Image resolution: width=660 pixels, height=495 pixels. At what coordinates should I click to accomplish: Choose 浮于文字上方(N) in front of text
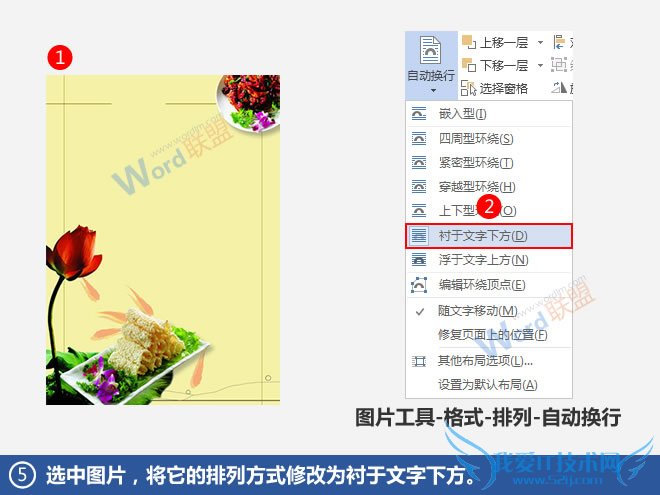click(x=489, y=260)
